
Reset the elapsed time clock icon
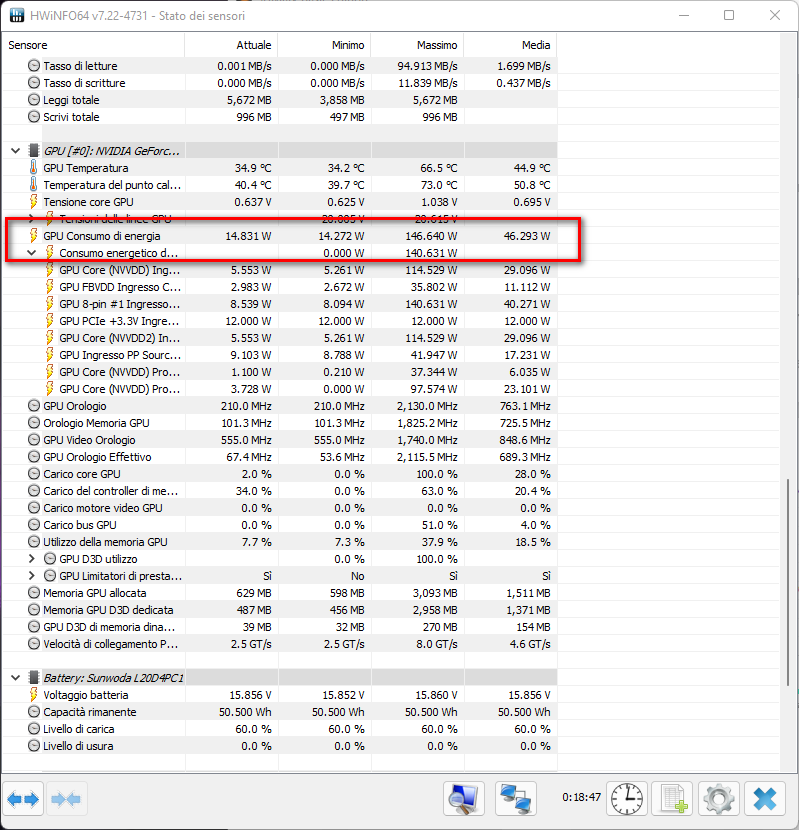coord(627,799)
